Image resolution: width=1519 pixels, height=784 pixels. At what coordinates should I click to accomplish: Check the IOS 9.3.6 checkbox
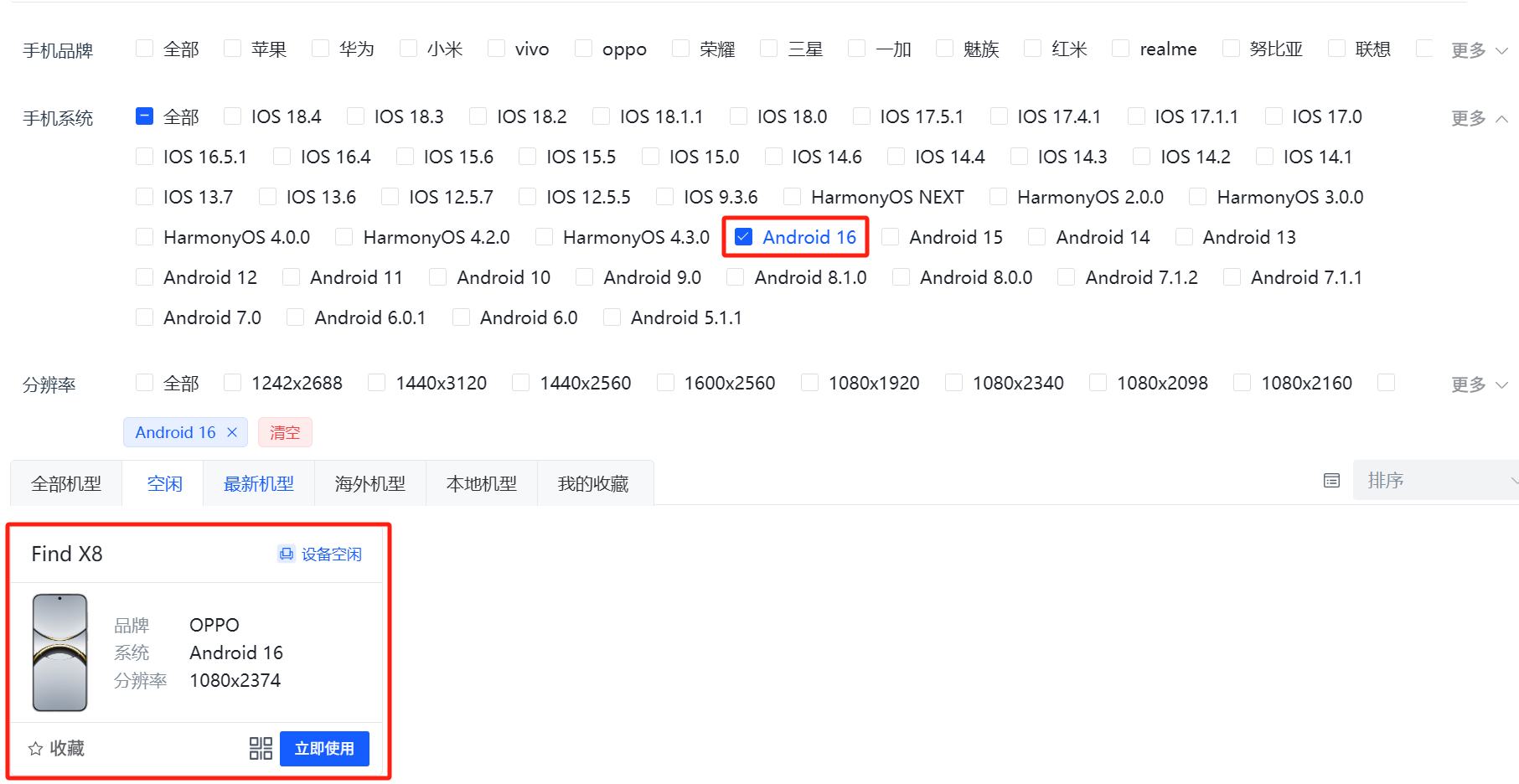664,197
